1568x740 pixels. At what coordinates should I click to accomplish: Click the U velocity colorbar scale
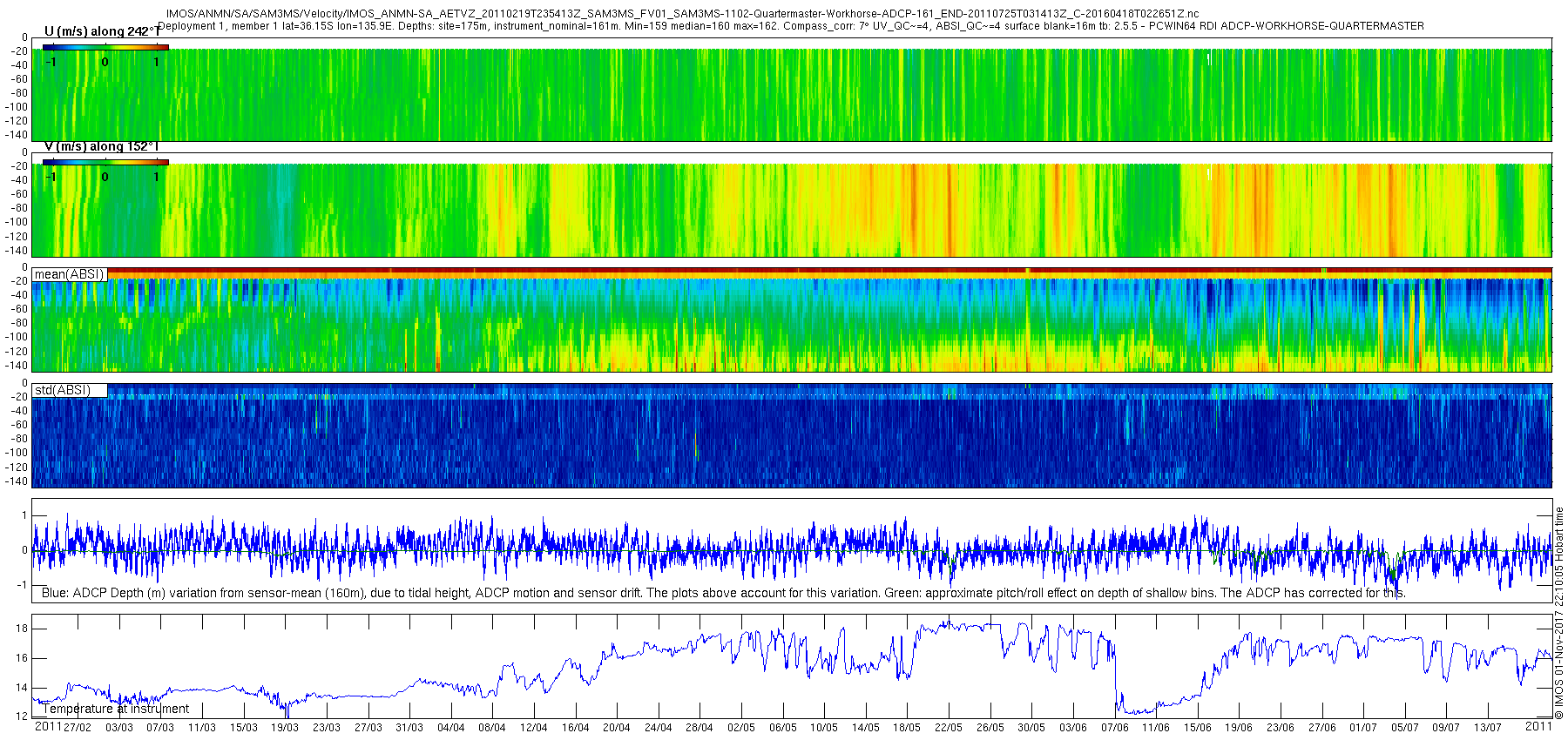[x=105, y=46]
